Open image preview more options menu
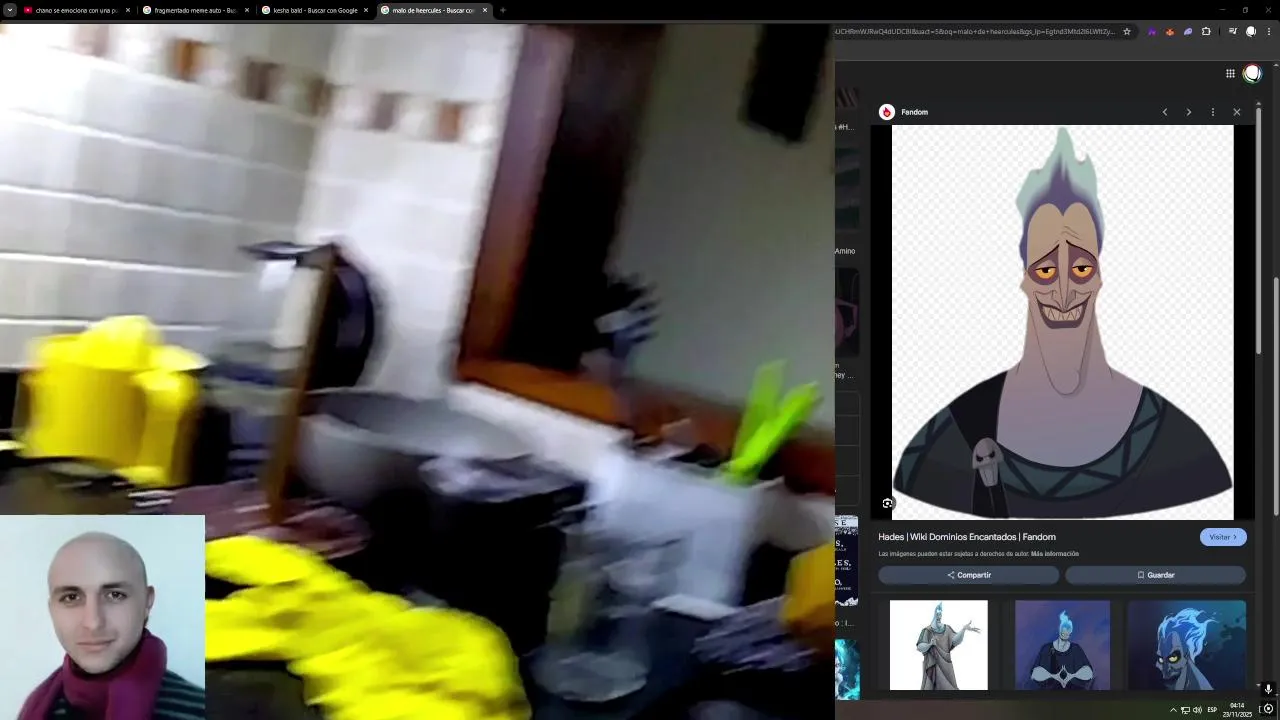The image size is (1280, 720). (1213, 112)
